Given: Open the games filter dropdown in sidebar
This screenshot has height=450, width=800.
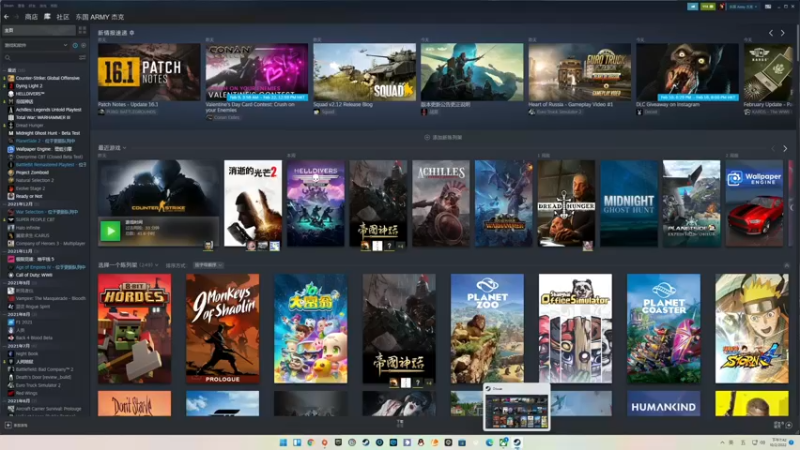Looking at the screenshot, I should coord(36,45).
